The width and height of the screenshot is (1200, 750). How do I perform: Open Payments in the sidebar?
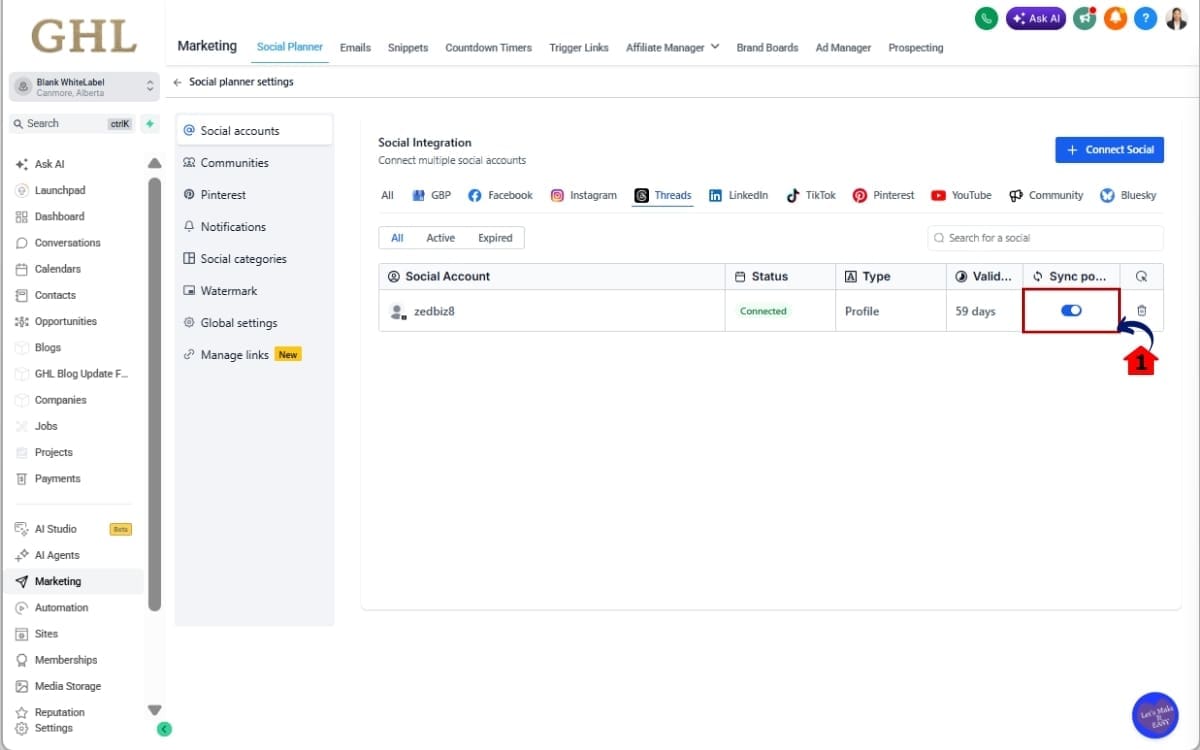[x=57, y=478]
